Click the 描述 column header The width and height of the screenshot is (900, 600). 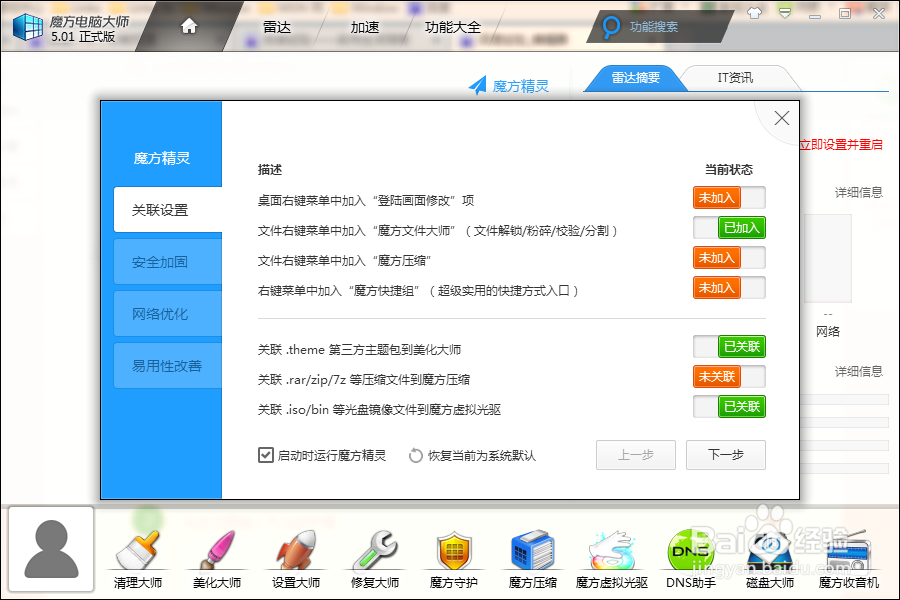270,169
